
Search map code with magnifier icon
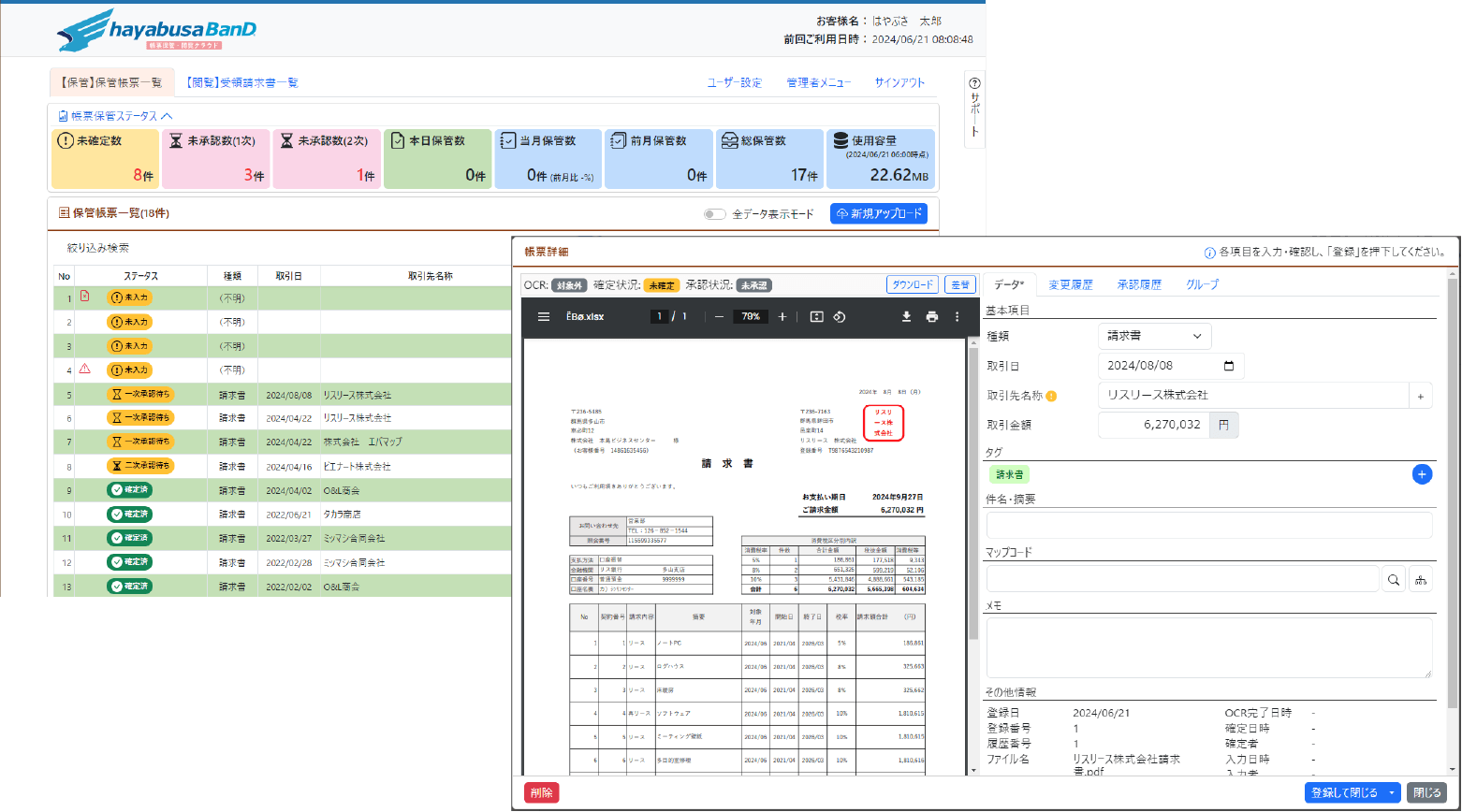click(x=1394, y=579)
